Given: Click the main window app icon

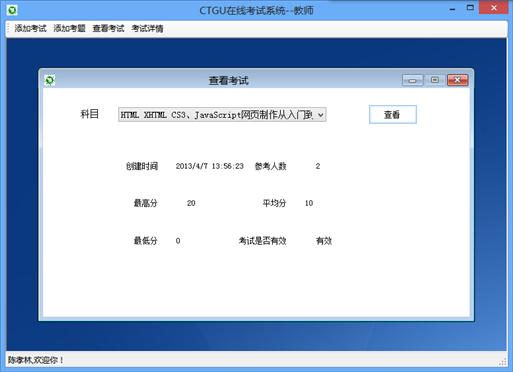Looking at the screenshot, I should tap(12, 10).
